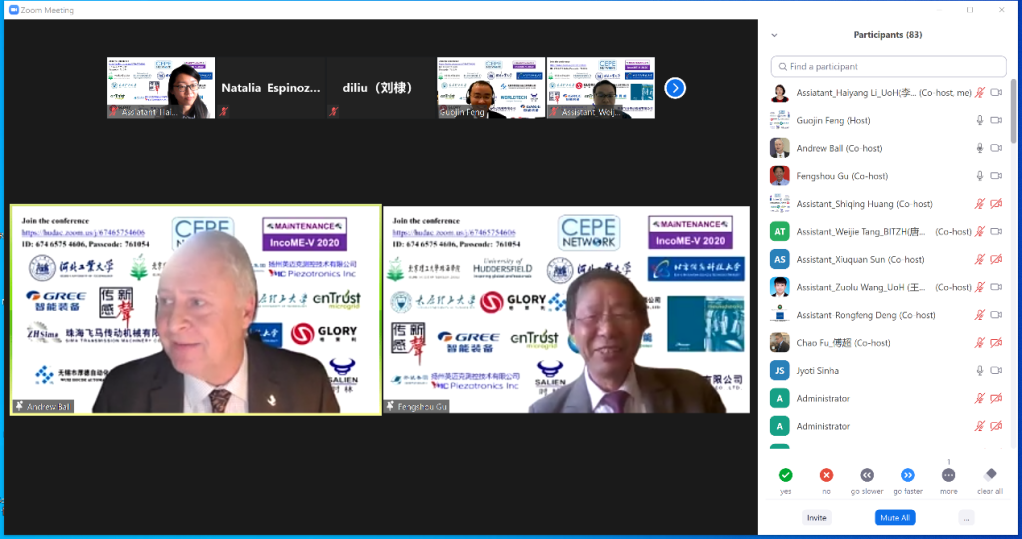The width and height of the screenshot is (1022, 539).
Task: Collapse the Participants panel with the chevron
Action: coord(774,35)
